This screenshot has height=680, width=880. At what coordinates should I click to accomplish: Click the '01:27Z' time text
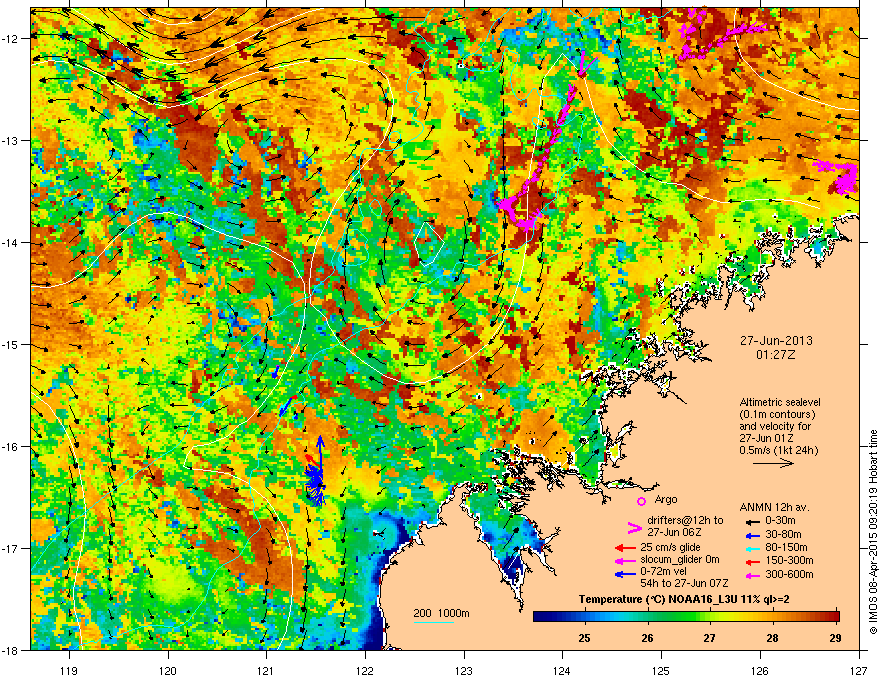[776, 355]
